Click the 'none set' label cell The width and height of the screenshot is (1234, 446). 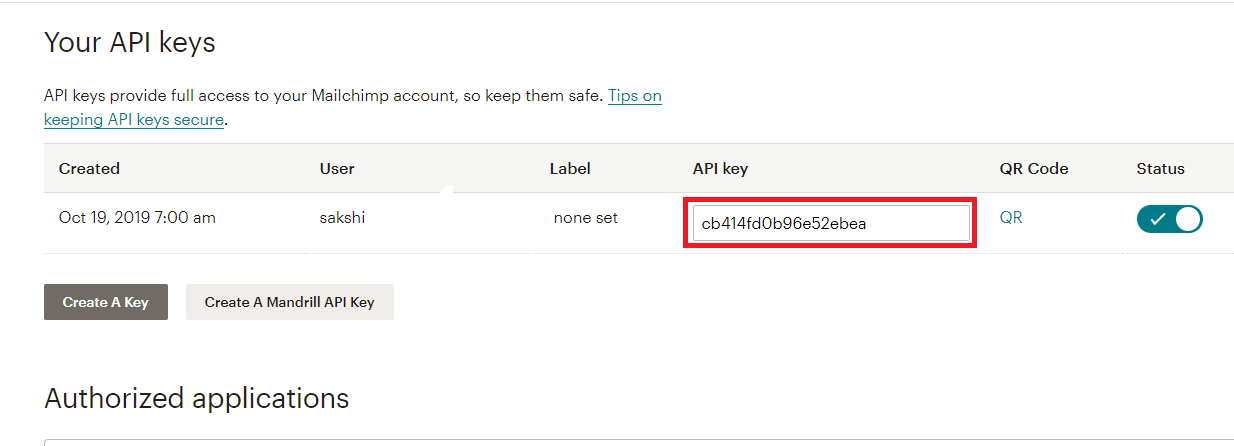586,217
